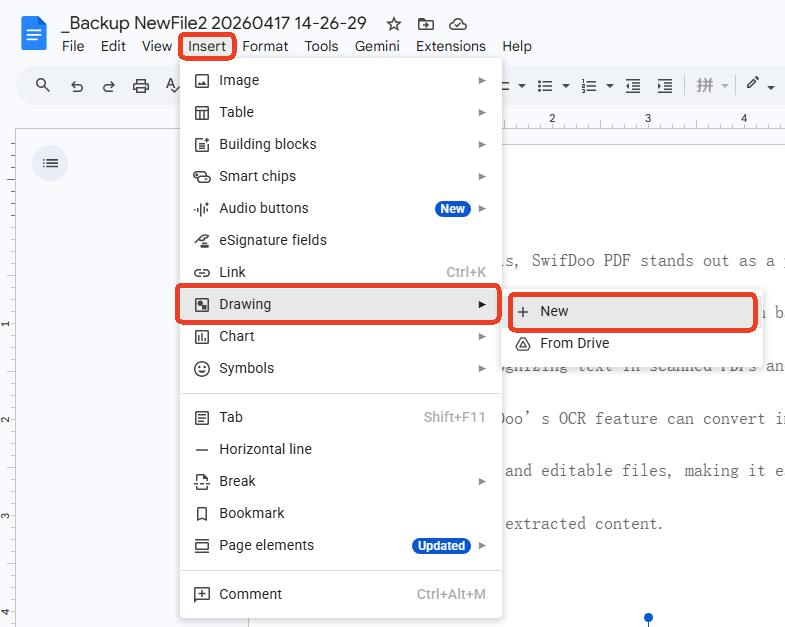Open the input tools dropdown arrow
The height and width of the screenshot is (627, 785).
pos(725,86)
